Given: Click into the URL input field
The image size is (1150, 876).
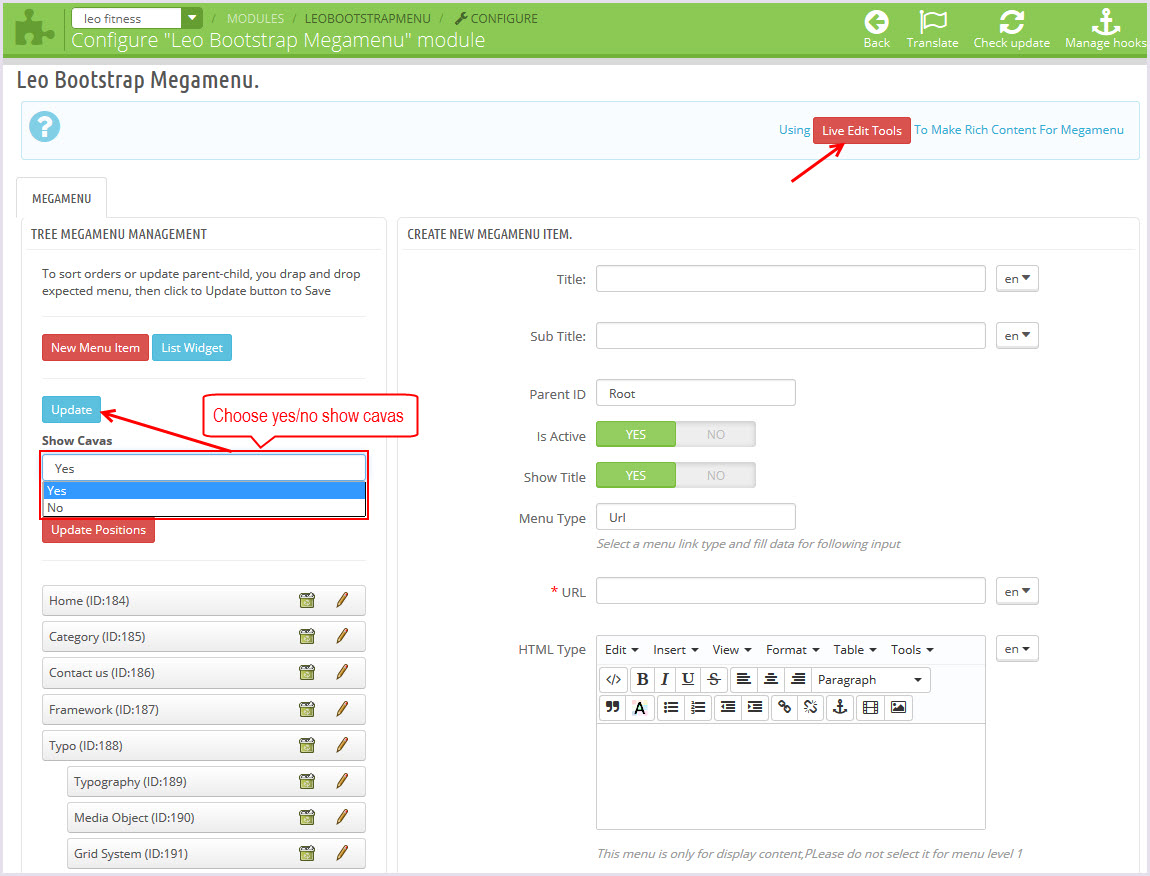Looking at the screenshot, I should 791,591.
